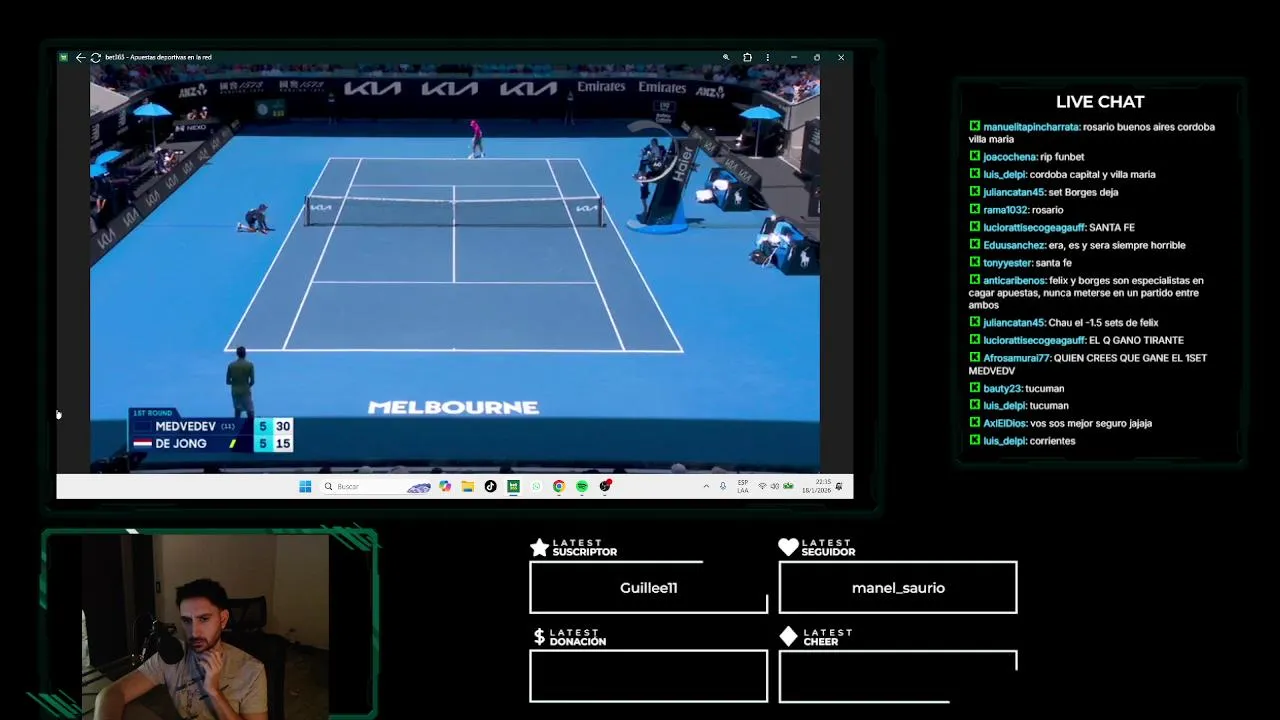Select 'EL Q GANO TIRANTE' message
This screenshot has height=720, width=1280.
point(1076,340)
